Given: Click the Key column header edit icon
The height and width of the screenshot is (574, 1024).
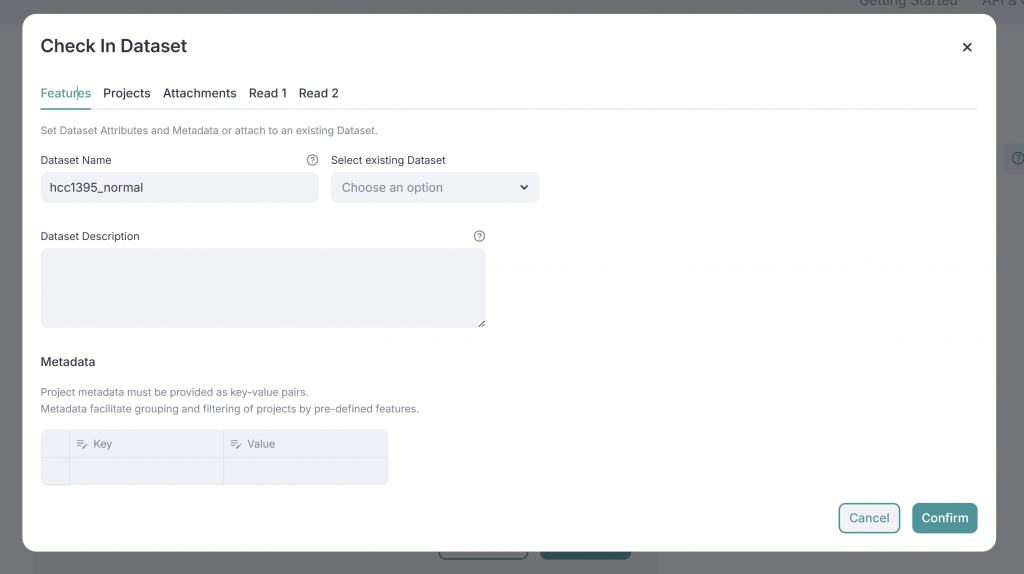Looking at the screenshot, I should tap(82, 444).
